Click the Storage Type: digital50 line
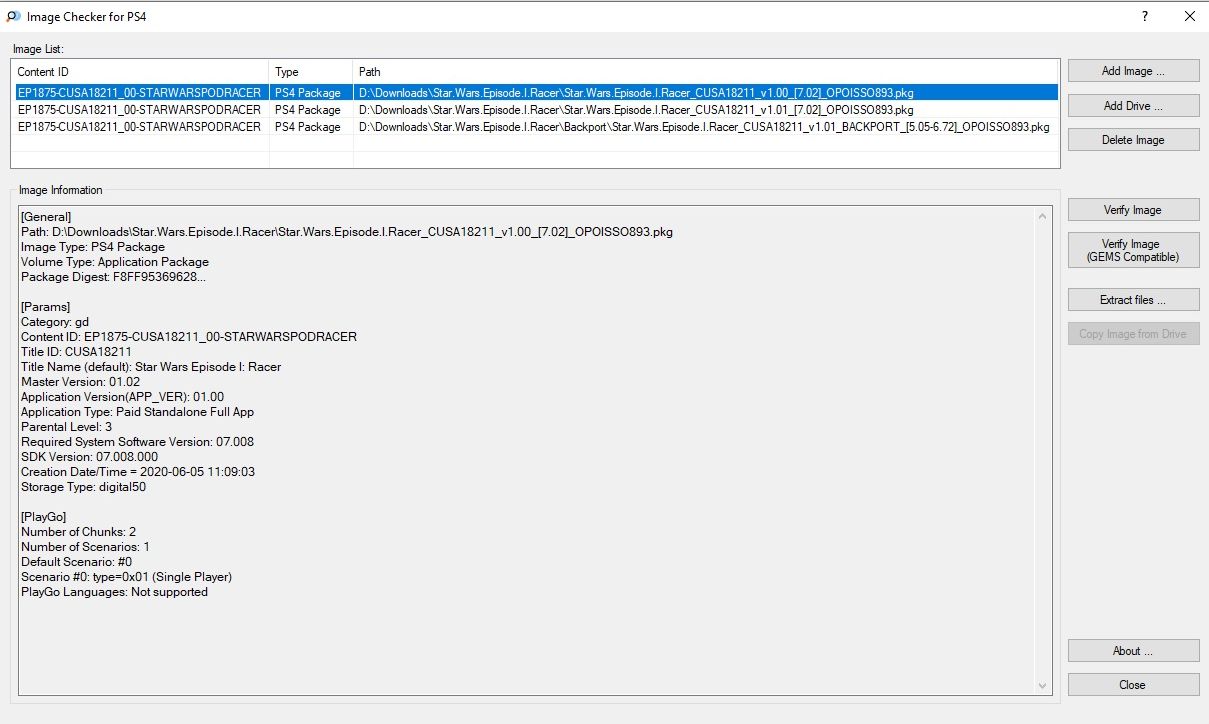Image resolution: width=1209 pixels, height=724 pixels. [x=83, y=487]
